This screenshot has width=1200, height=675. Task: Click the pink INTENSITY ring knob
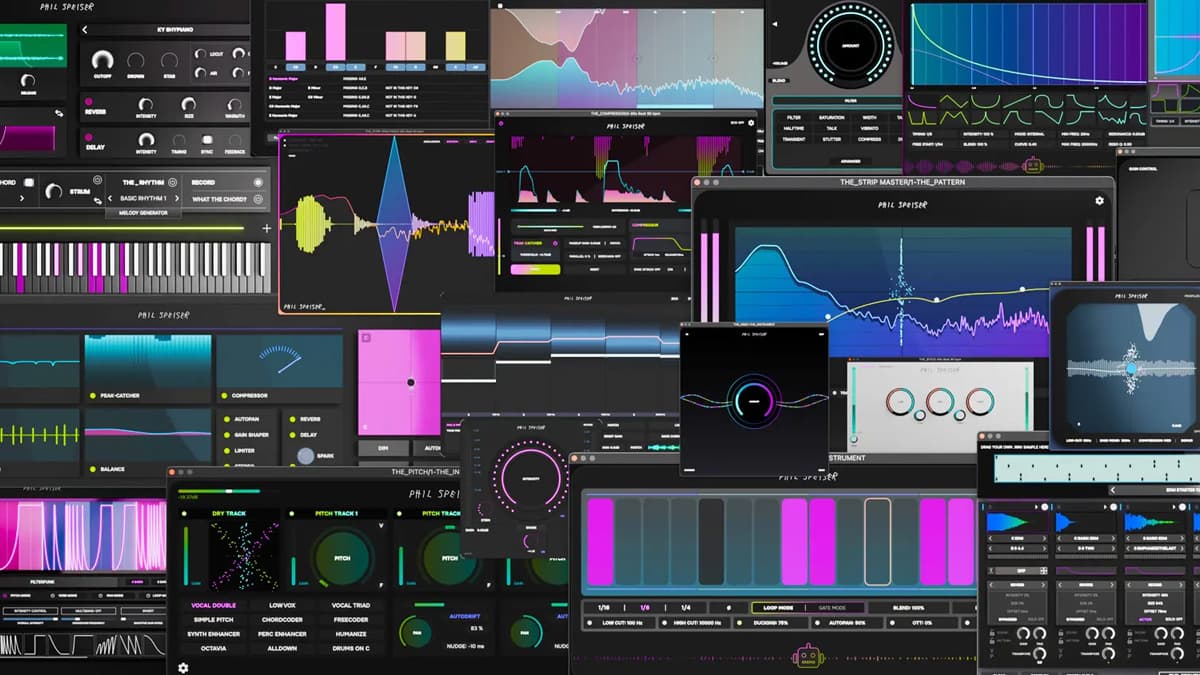tap(529, 480)
